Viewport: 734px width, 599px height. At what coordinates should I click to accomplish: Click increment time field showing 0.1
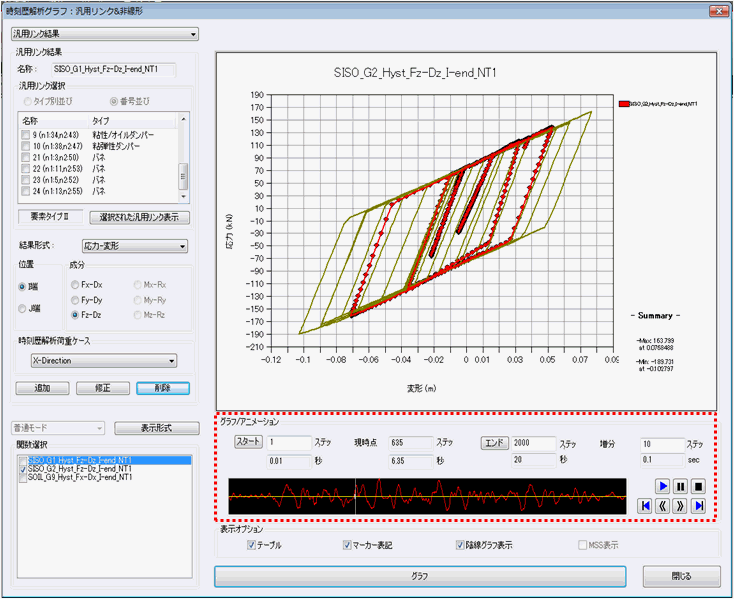click(x=662, y=460)
